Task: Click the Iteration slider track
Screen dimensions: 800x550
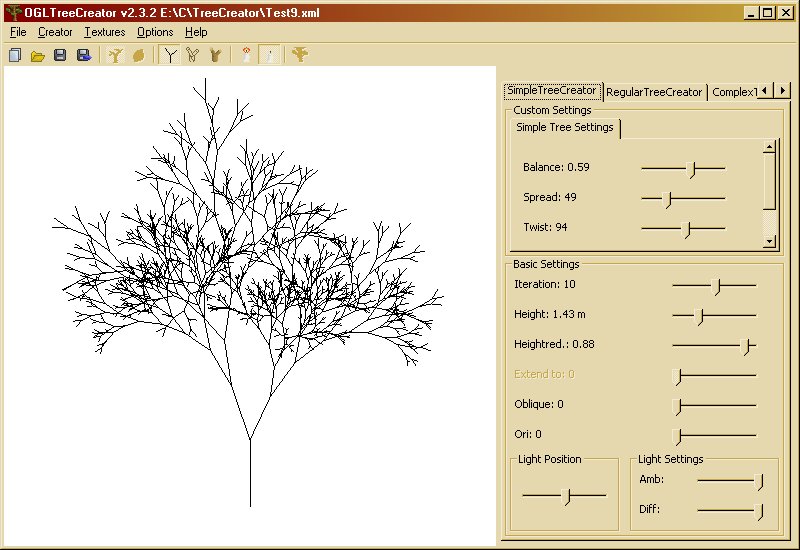Action: (714, 285)
